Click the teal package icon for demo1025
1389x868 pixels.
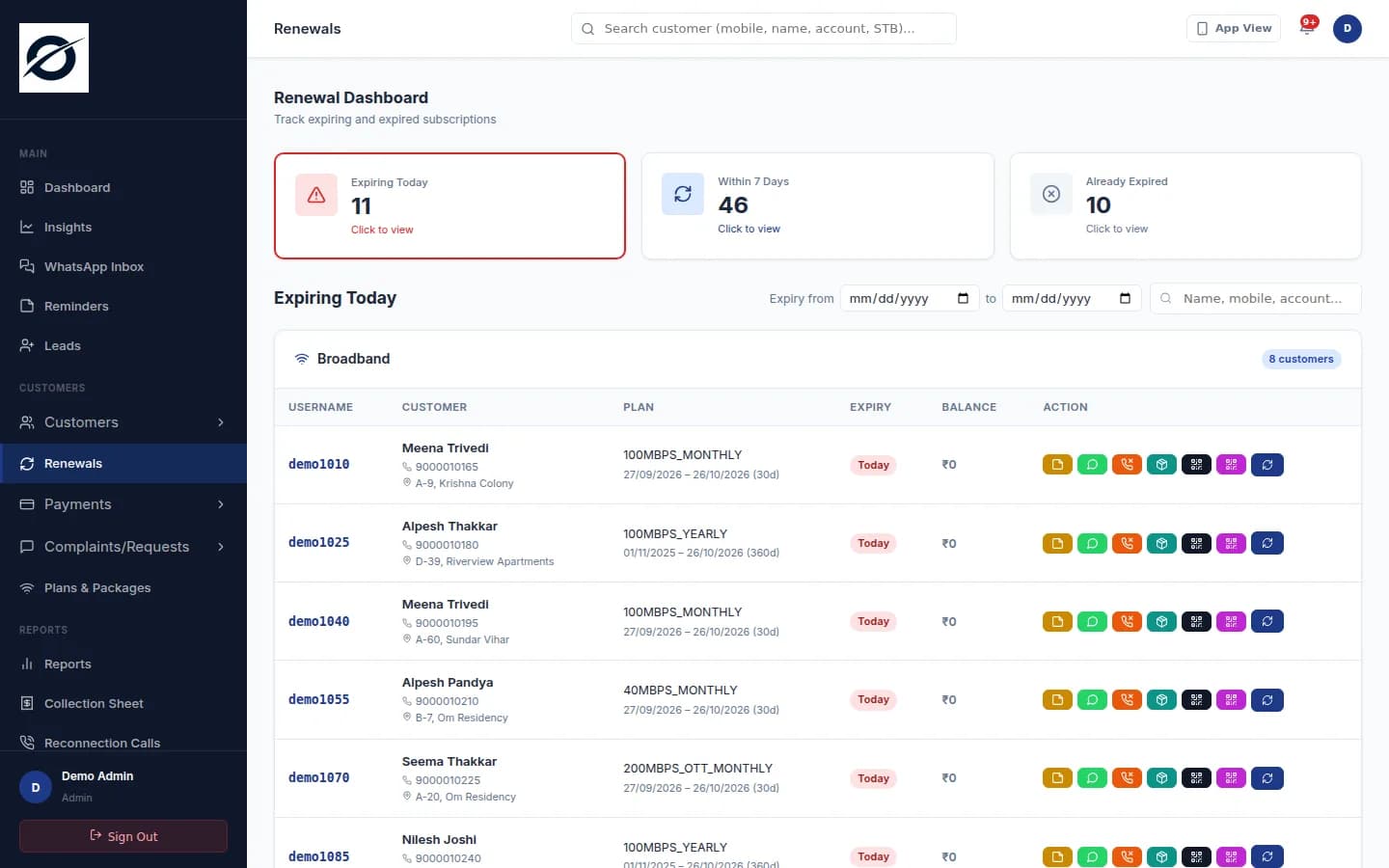click(x=1161, y=543)
